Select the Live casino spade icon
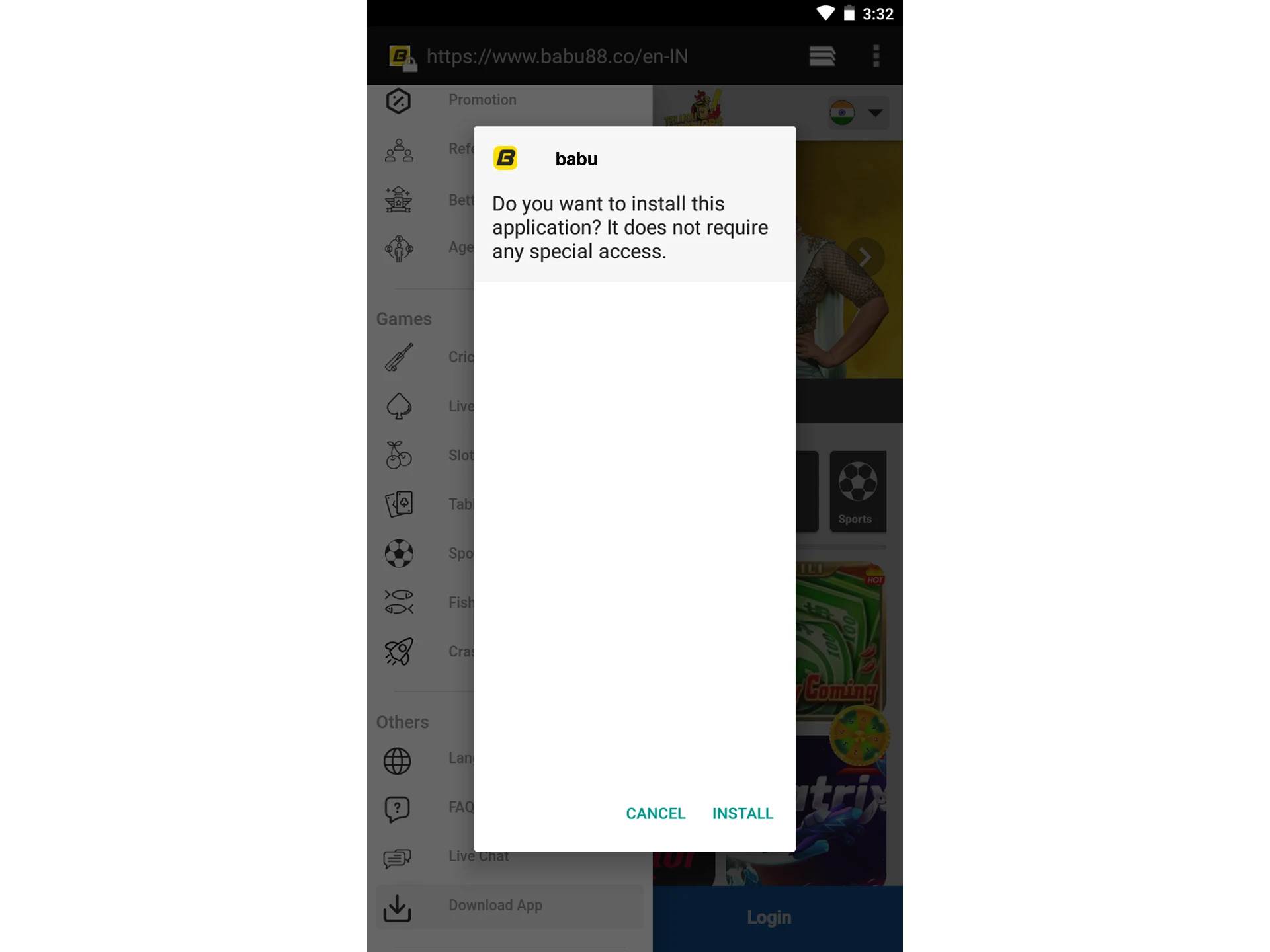Image resolution: width=1270 pixels, height=952 pixels. (x=399, y=405)
